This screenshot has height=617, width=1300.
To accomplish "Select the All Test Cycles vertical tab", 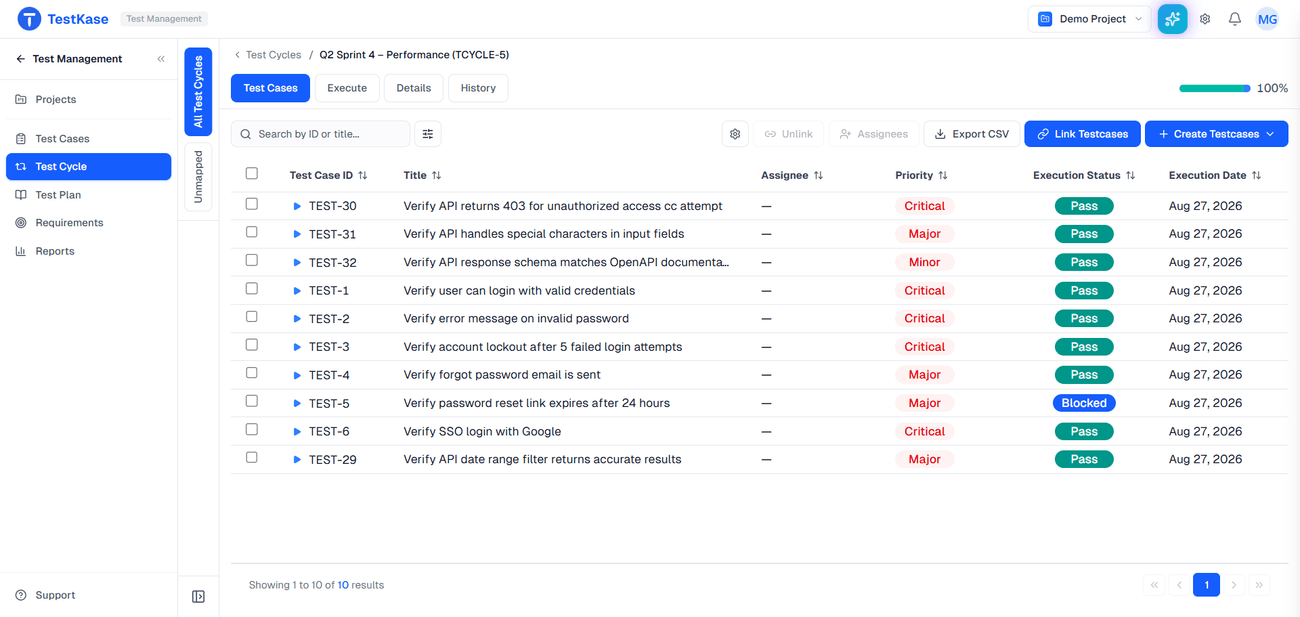I will [x=198, y=92].
